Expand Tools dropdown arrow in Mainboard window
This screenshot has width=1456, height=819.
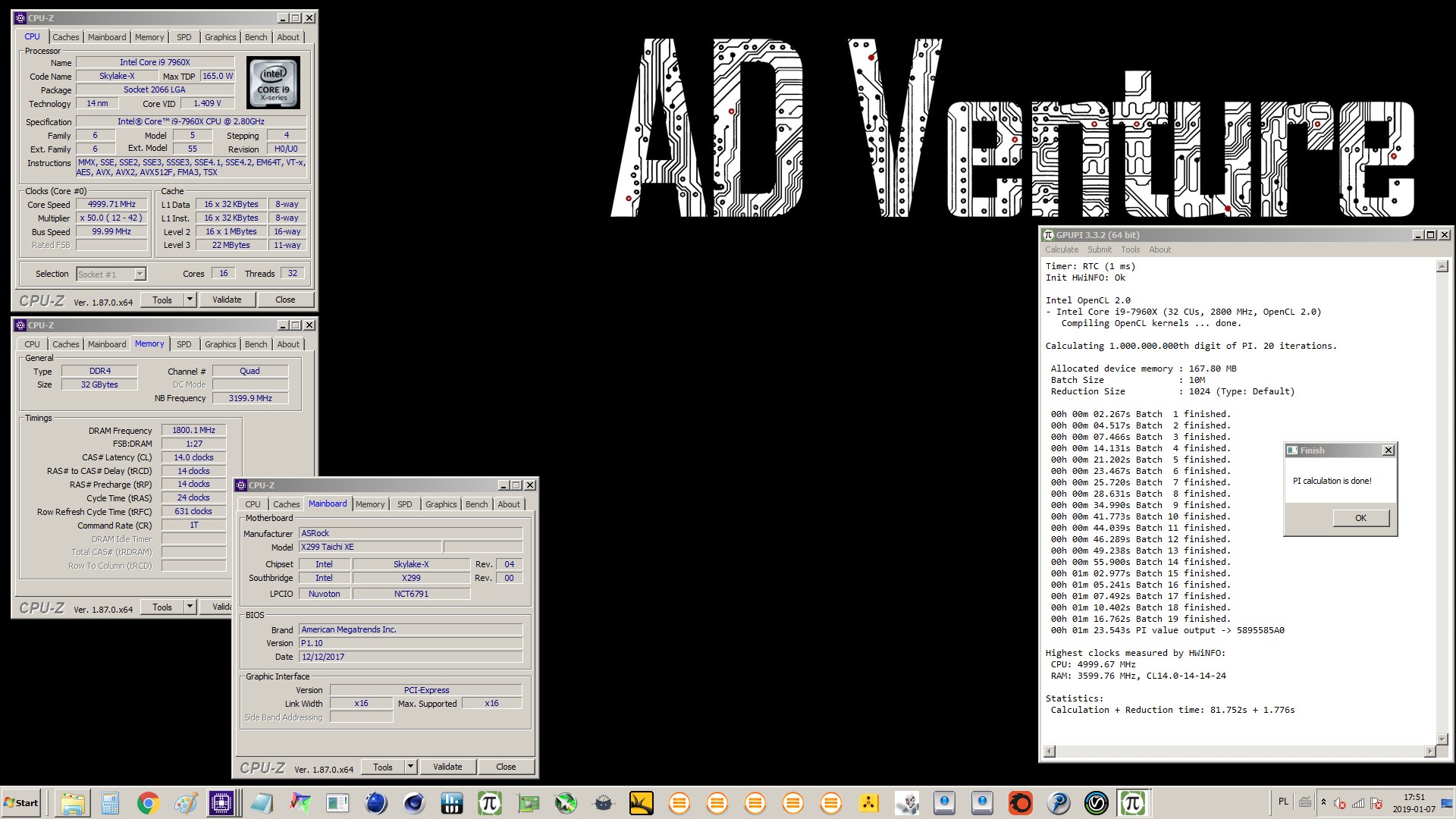pos(411,767)
